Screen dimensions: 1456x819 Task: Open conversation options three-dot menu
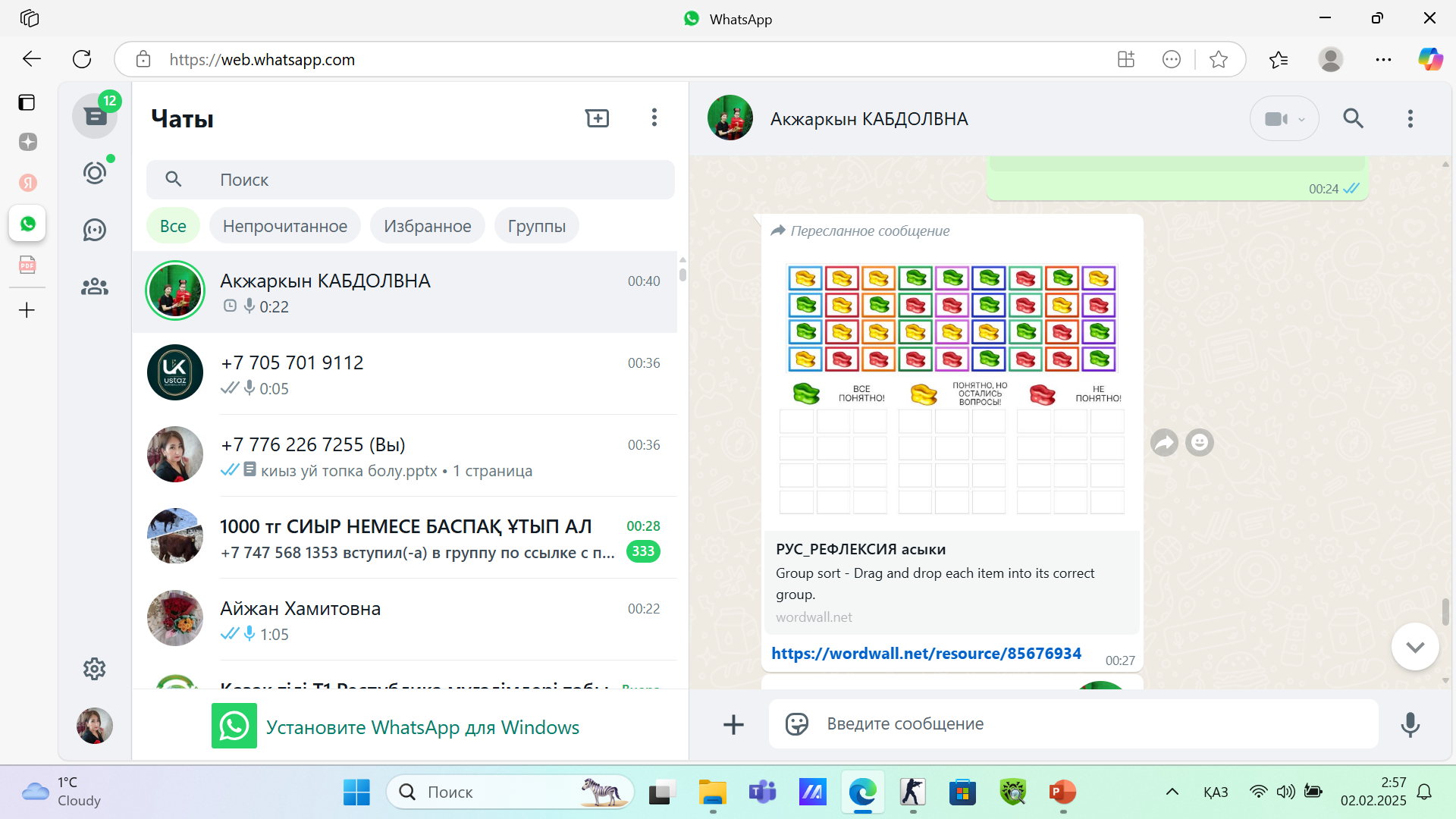(x=1410, y=119)
